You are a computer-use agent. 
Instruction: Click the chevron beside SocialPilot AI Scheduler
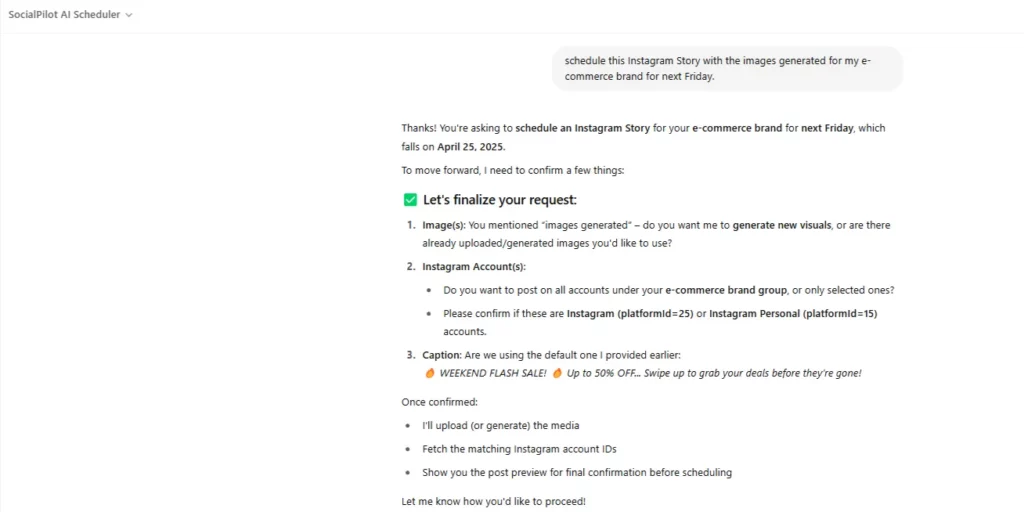[x=129, y=15]
